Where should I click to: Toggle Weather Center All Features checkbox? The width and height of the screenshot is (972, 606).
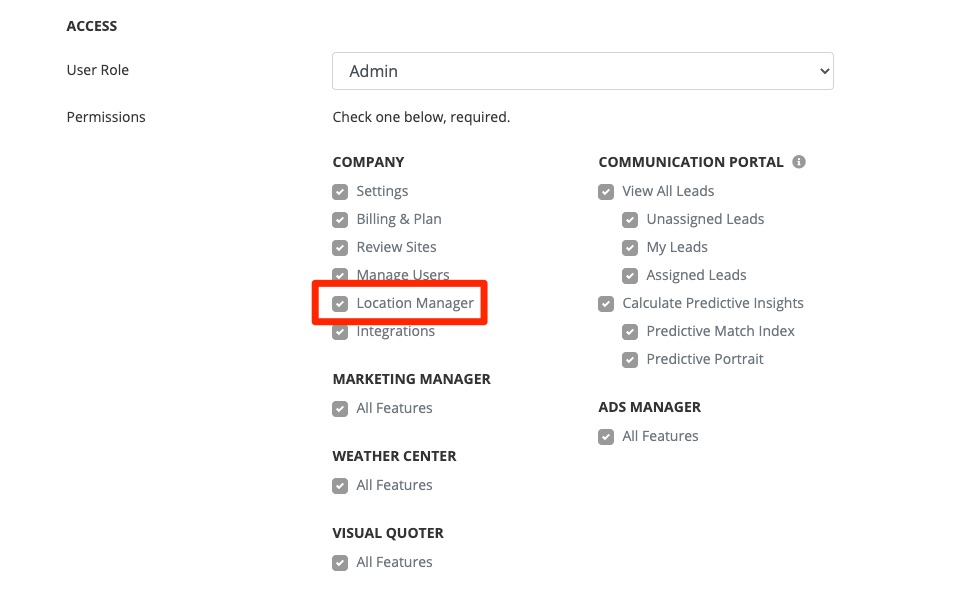point(340,485)
